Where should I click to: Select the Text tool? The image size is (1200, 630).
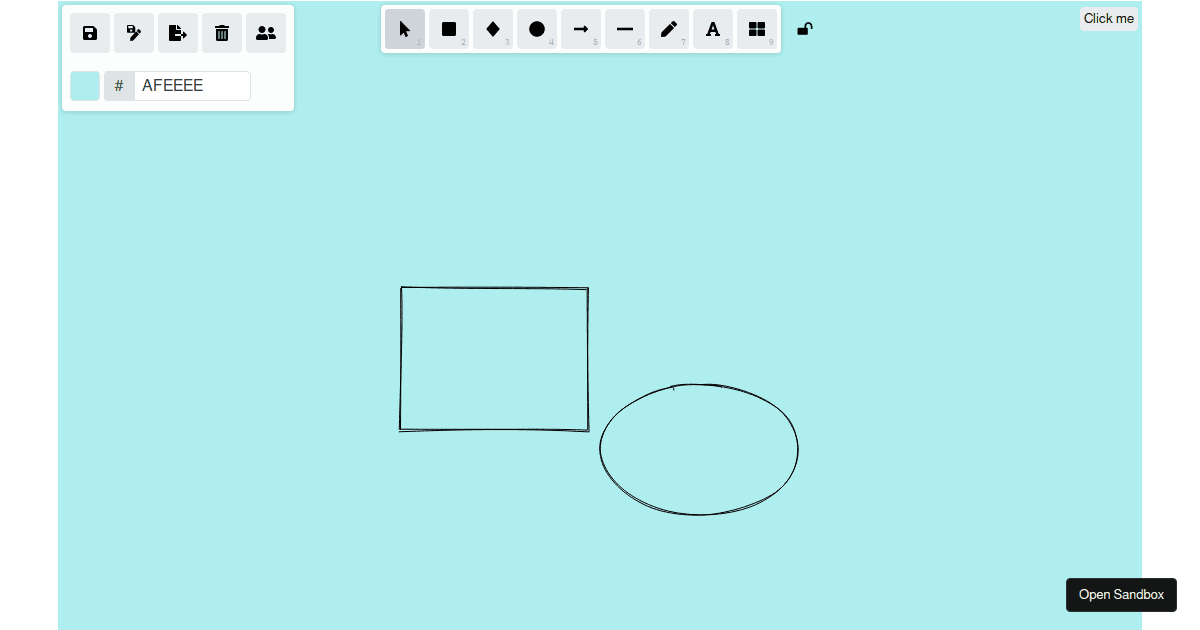click(x=713, y=29)
